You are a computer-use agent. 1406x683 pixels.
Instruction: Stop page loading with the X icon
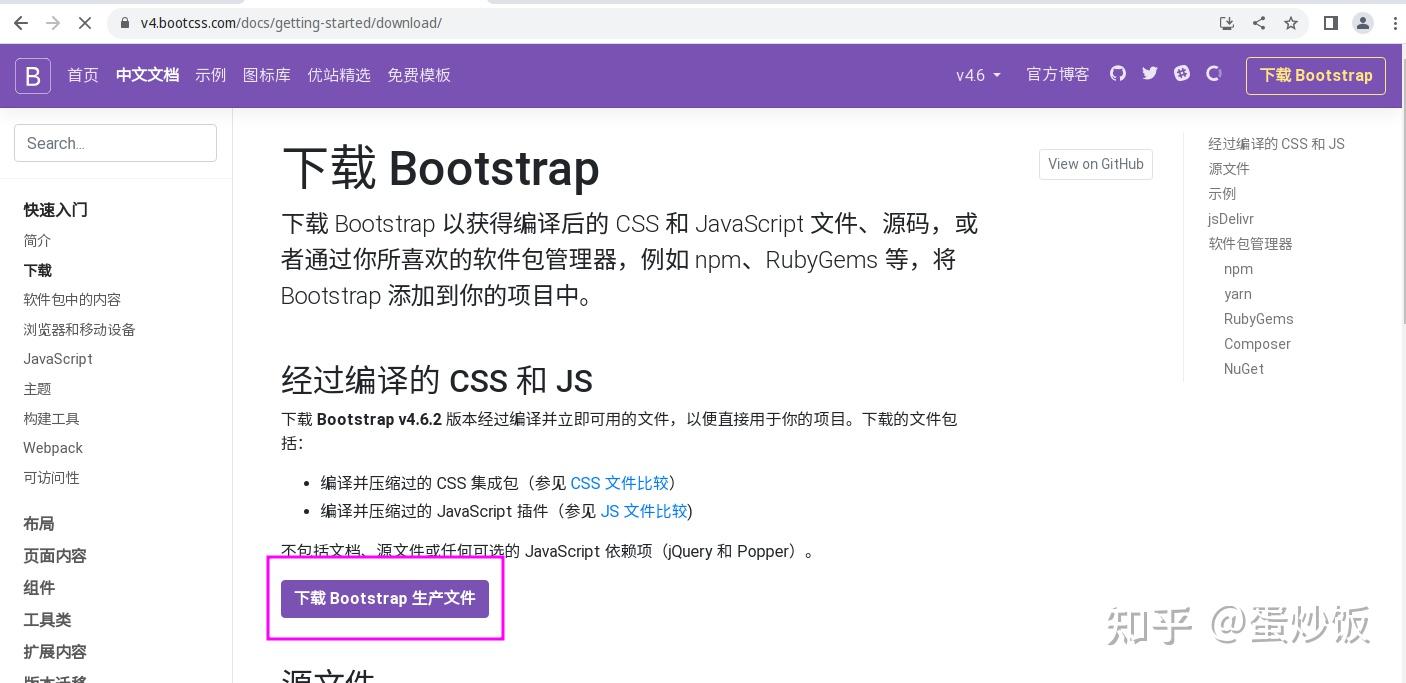tap(85, 22)
